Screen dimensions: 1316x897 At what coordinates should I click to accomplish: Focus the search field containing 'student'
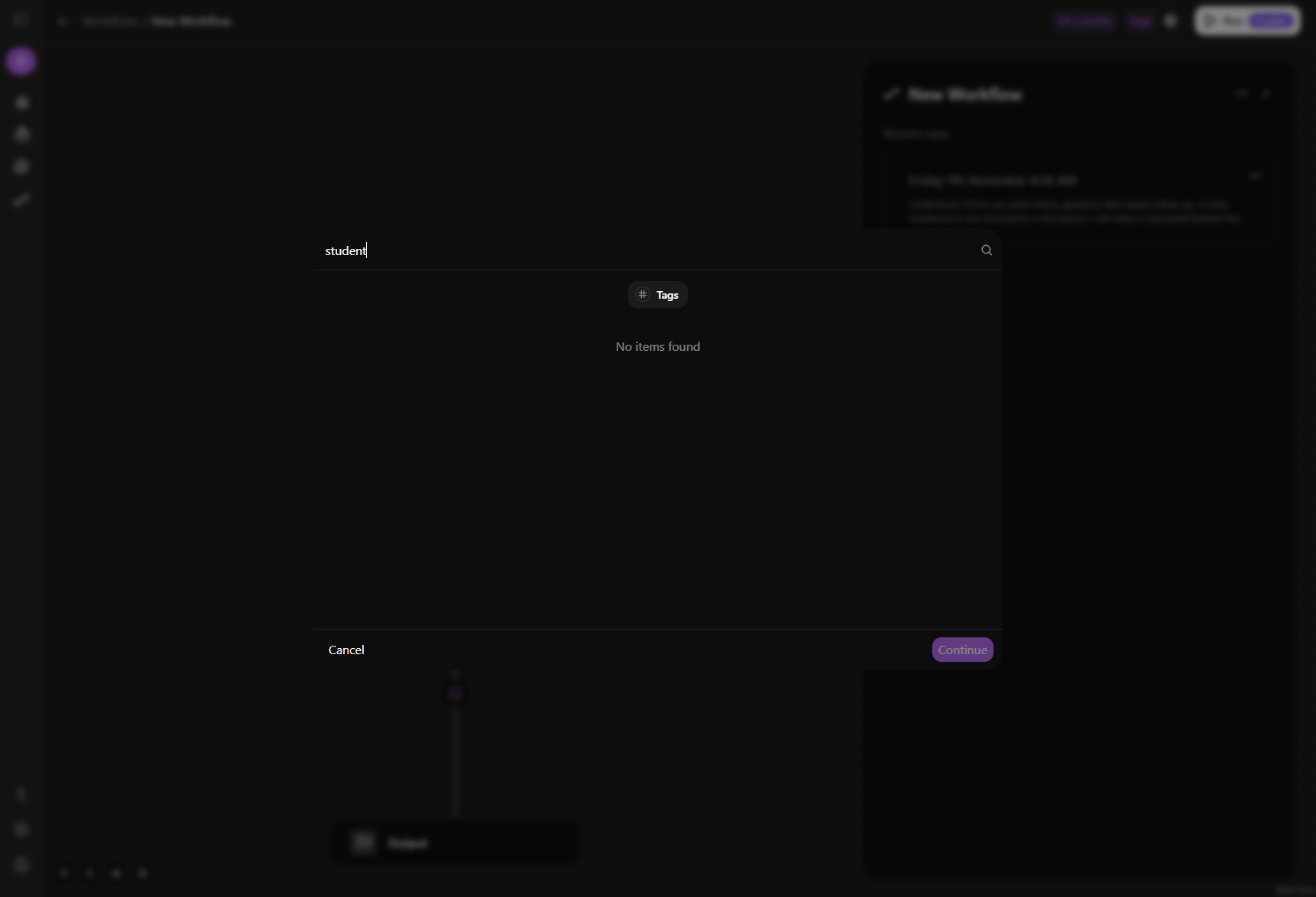click(x=647, y=250)
